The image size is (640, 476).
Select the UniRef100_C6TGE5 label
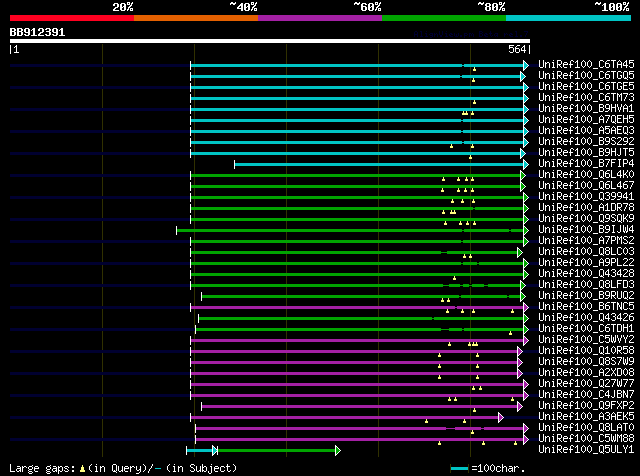pos(586,87)
